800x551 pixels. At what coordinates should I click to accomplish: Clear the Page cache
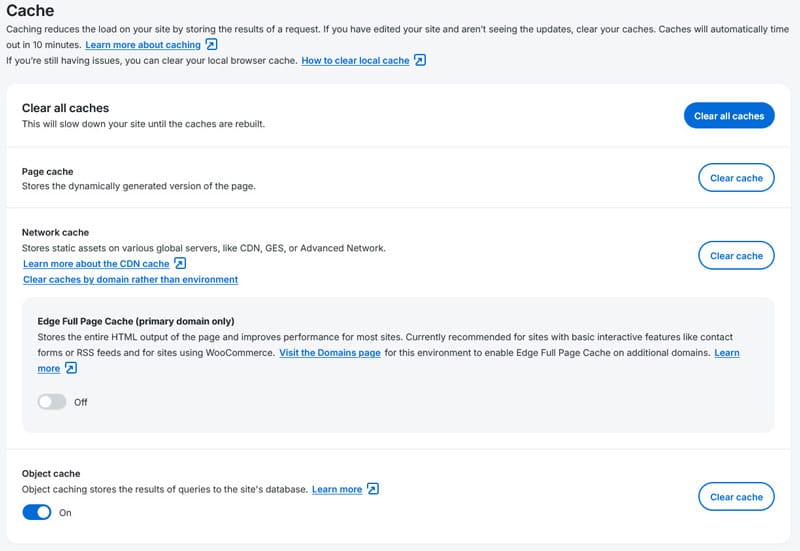point(736,178)
